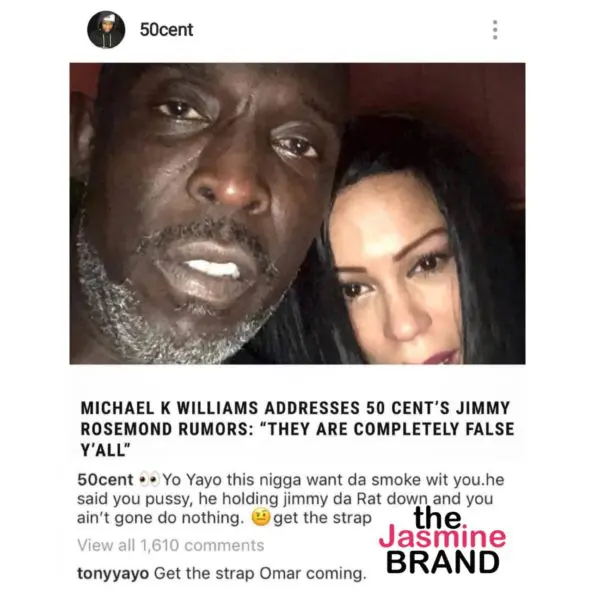Click the 50cent username in caption
The image size is (595, 595).
pos(105,480)
